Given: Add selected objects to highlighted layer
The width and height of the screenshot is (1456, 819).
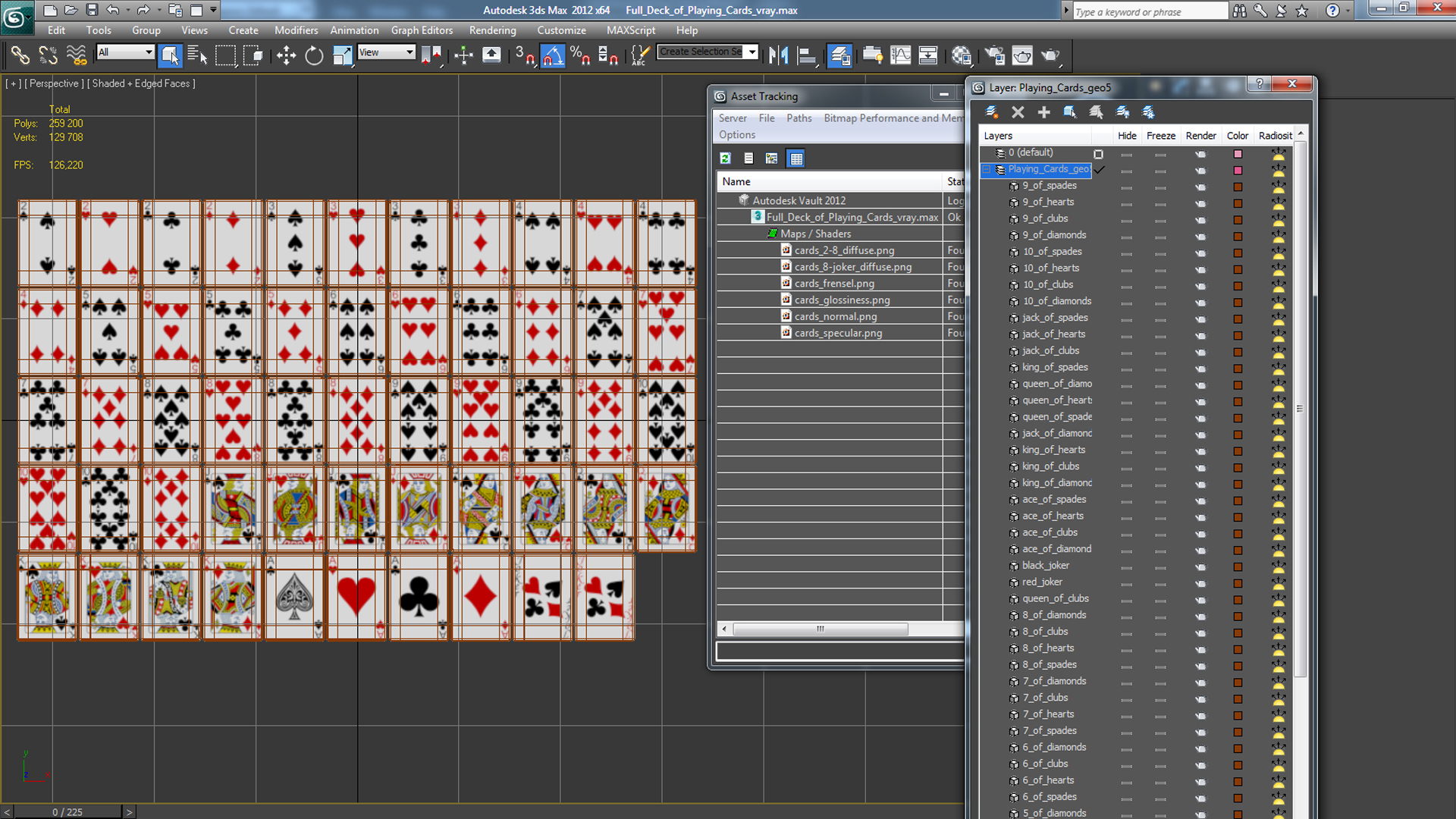Looking at the screenshot, I should coord(1044,112).
